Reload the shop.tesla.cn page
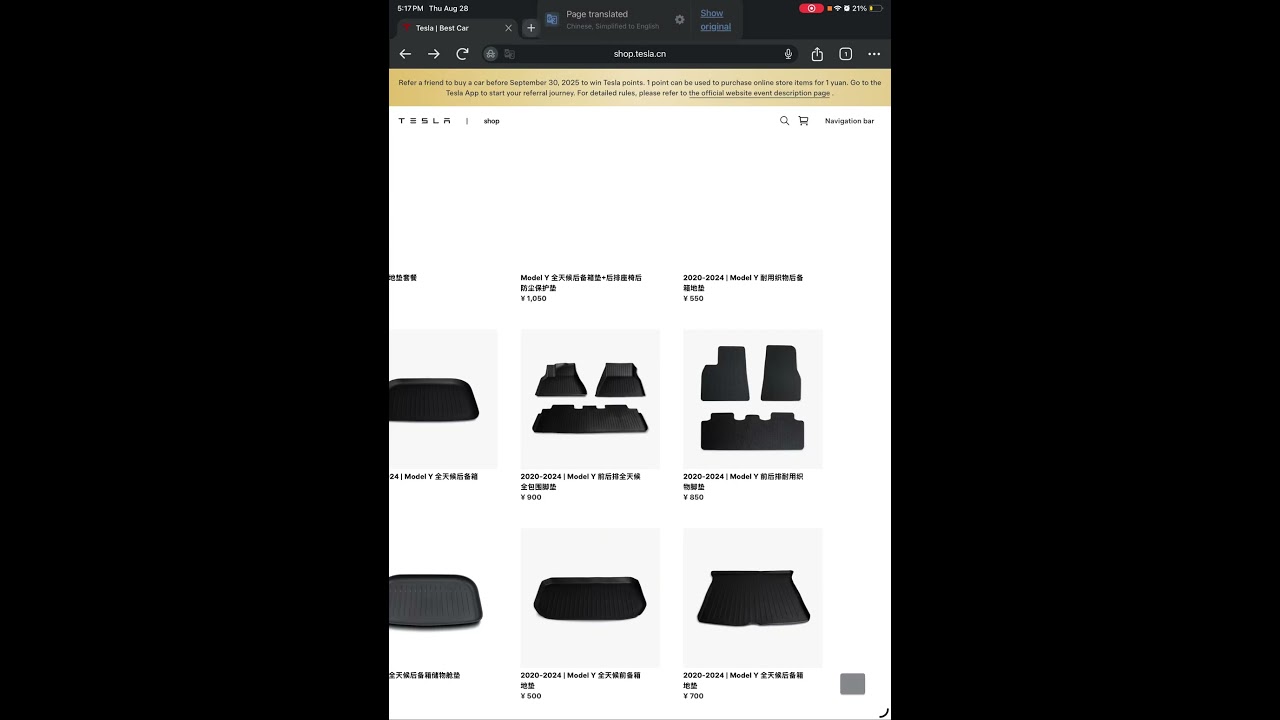1280x720 pixels. click(462, 54)
